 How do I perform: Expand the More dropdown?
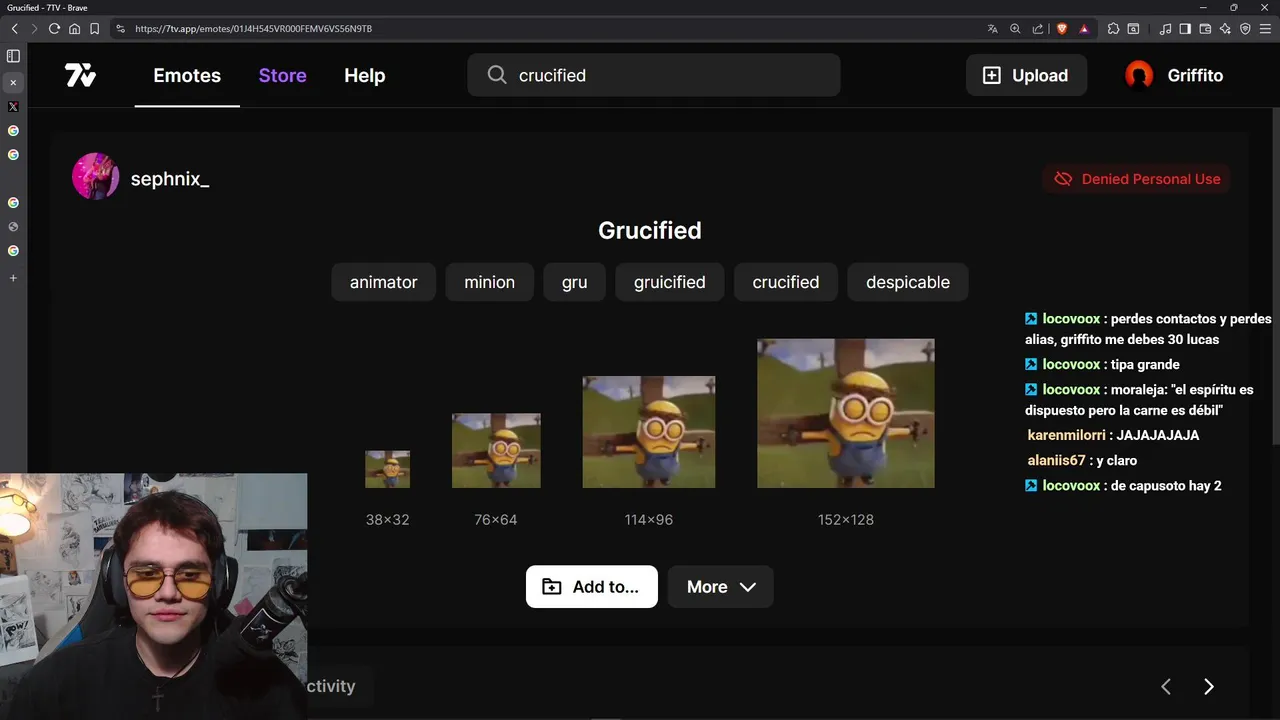721,587
